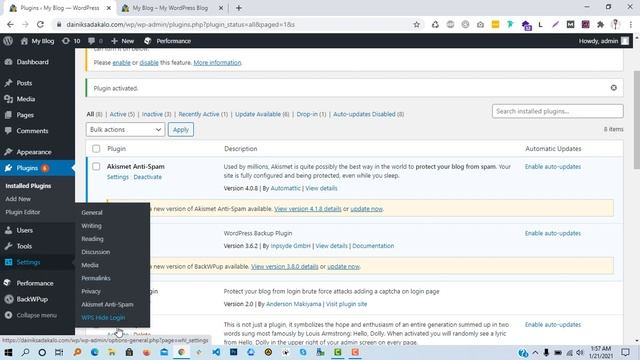
Task: Open Akismet Settings link
Action: pyautogui.click(x=118, y=177)
